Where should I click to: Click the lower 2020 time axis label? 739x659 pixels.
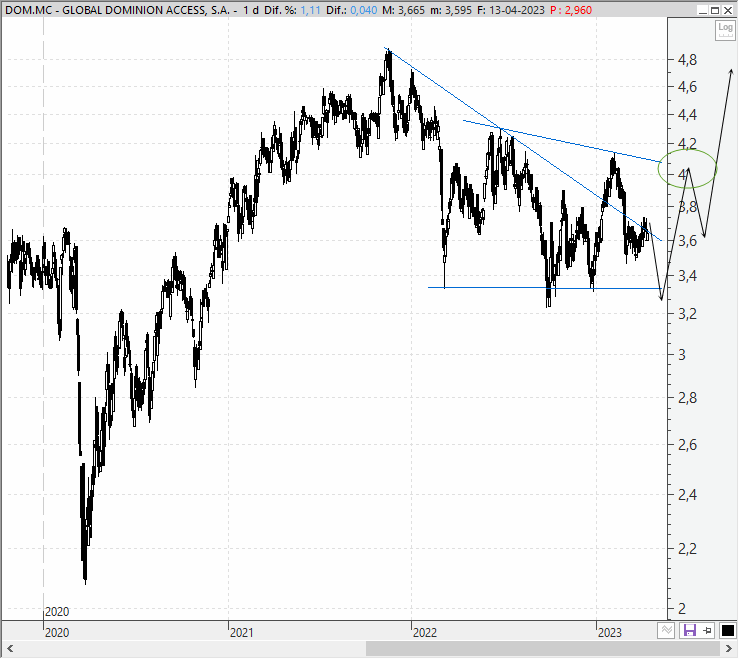click(x=57, y=633)
